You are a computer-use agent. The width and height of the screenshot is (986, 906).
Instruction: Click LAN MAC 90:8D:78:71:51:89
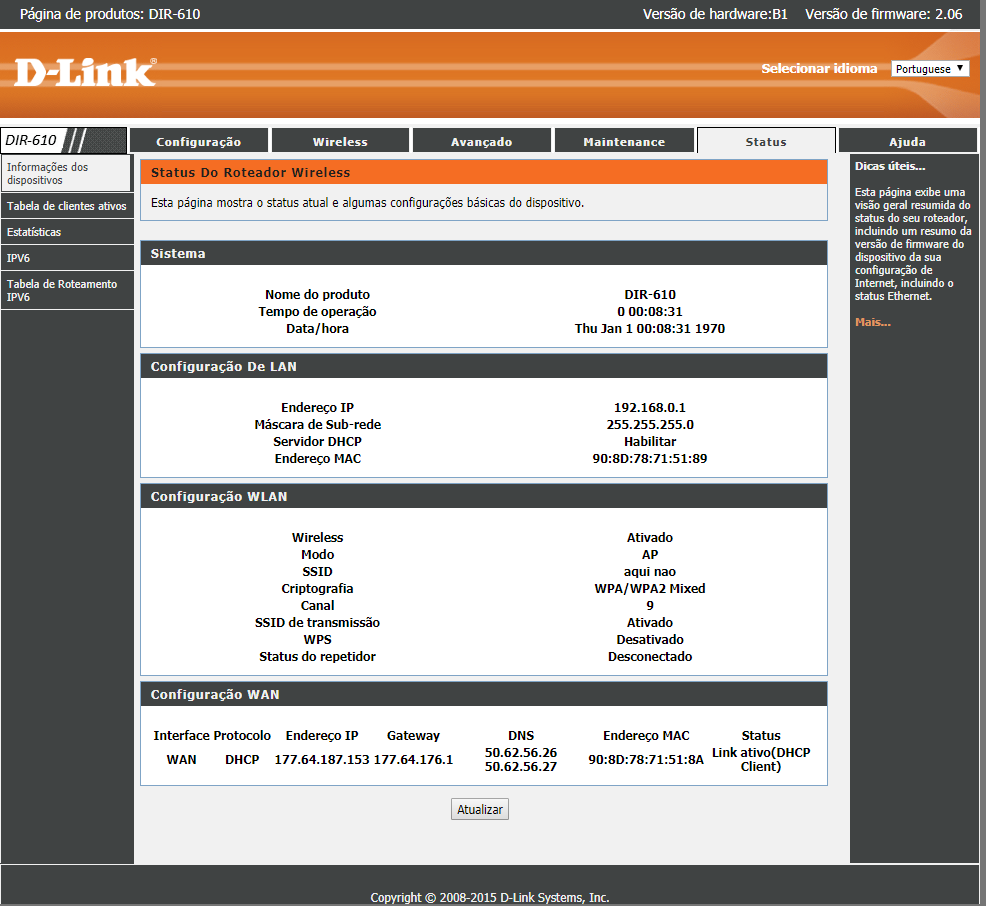pyautogui.click(x=650, y=458)
